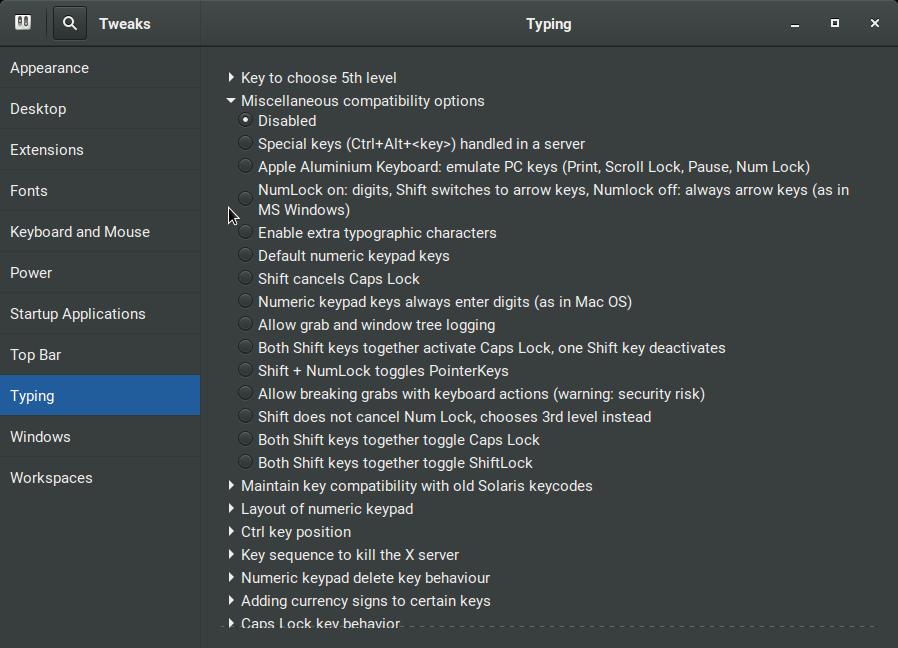The height and width of the screenshot is (648, 898).
Task: Maximize the Tweaks window
Action: pos(835,23)
